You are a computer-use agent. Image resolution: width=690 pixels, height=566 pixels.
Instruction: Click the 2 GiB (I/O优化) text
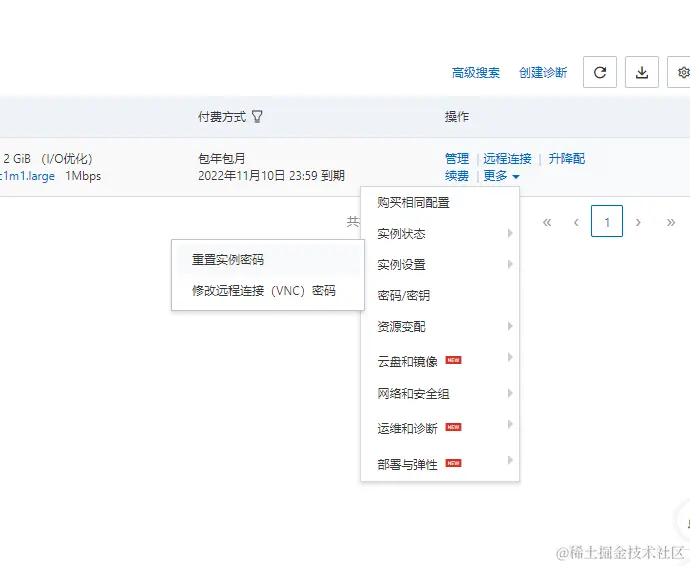[48, 158]
